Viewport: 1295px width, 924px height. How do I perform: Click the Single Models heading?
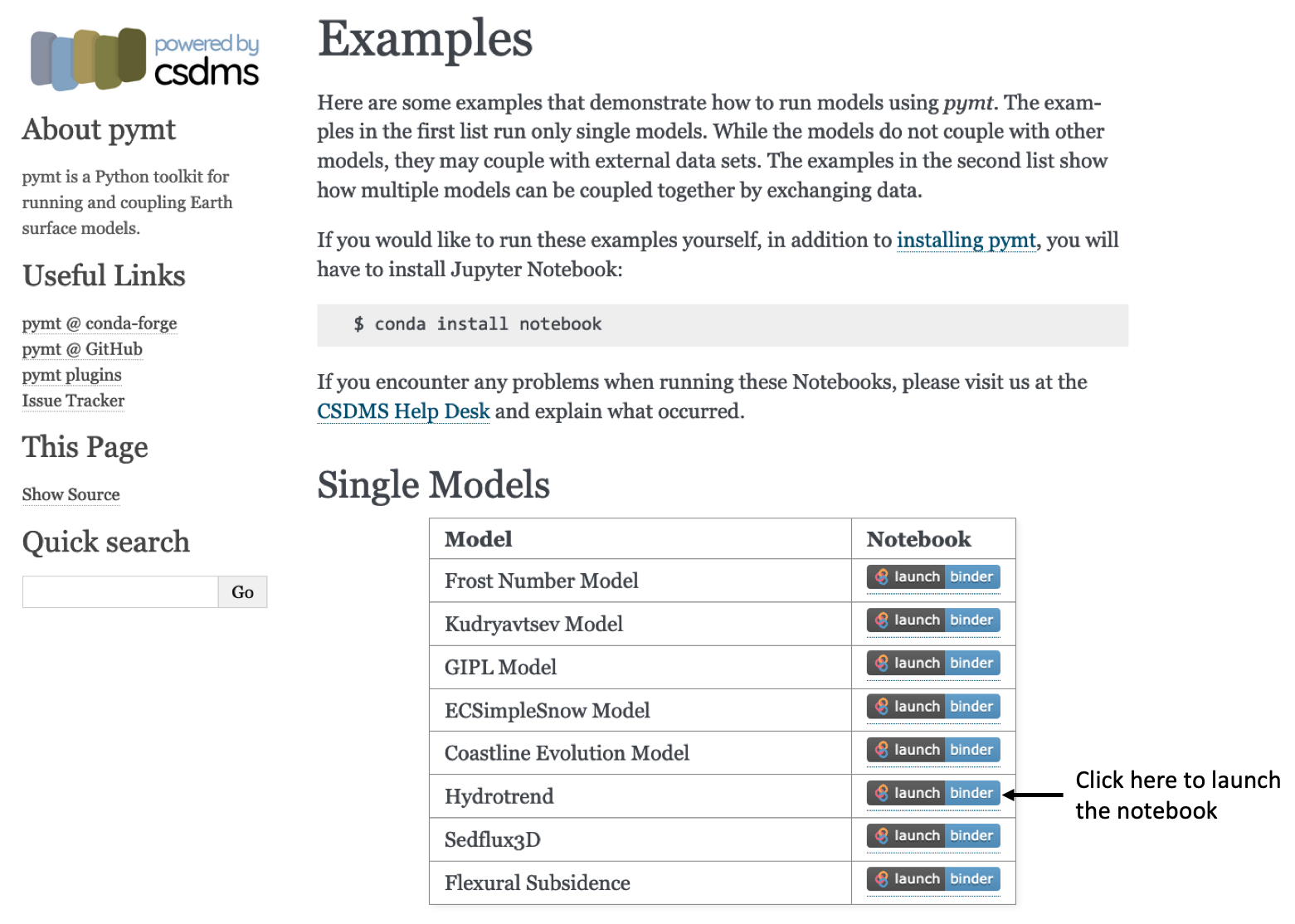(433, 485)
